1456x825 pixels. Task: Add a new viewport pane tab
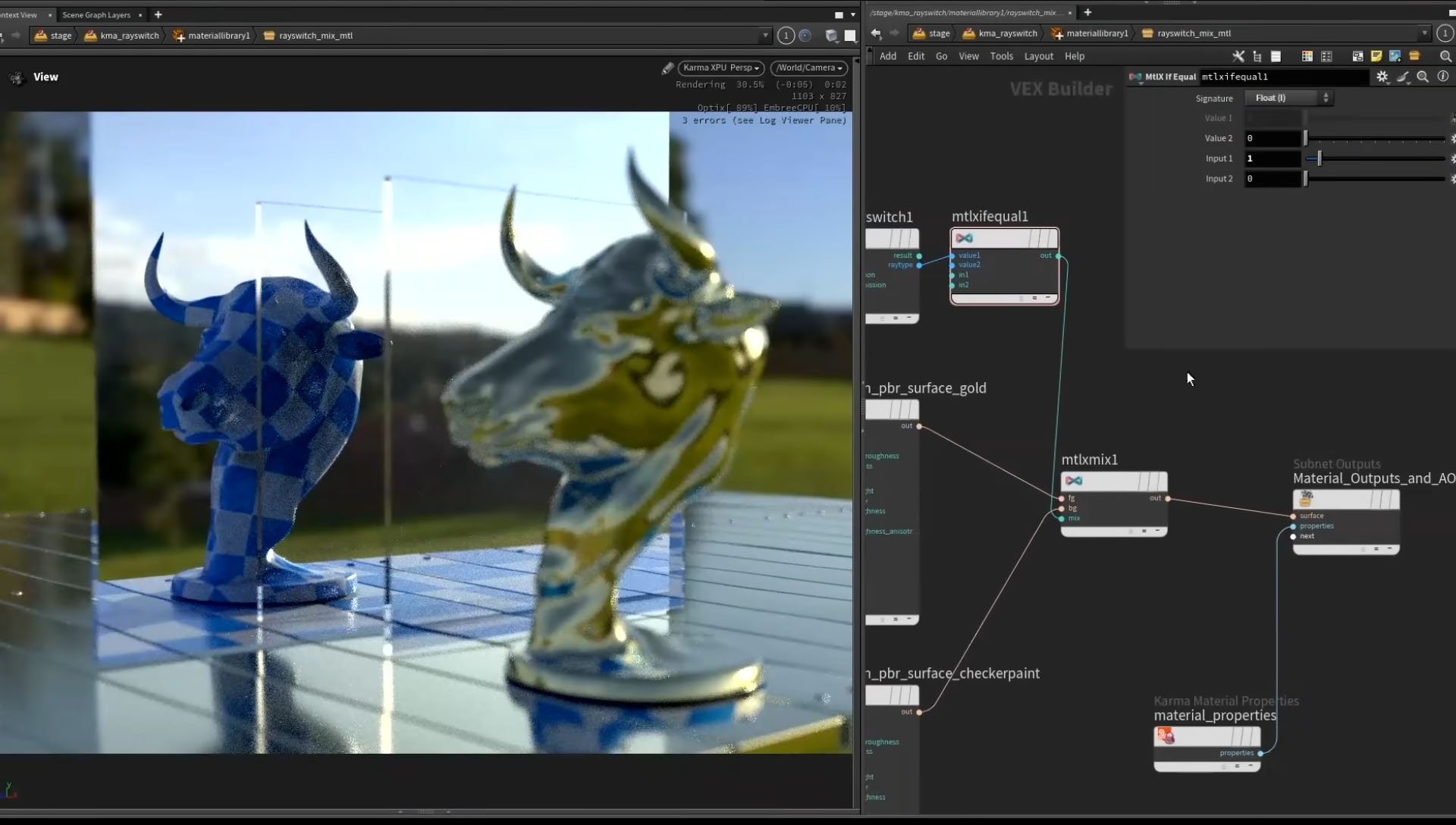[x=158, y=14]
